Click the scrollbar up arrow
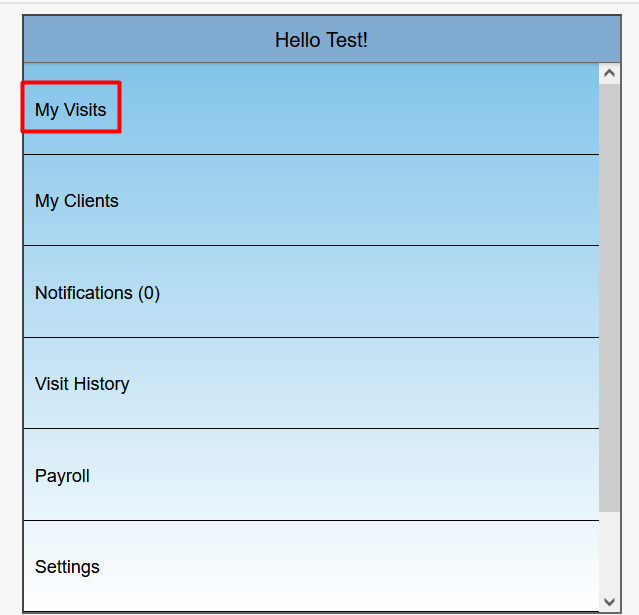639x615 pixels. click(609, 73)
